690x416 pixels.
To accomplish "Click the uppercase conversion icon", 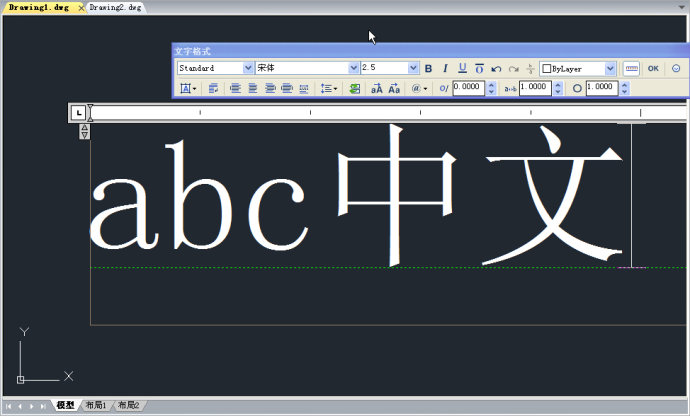I will (x=377, y=88).
